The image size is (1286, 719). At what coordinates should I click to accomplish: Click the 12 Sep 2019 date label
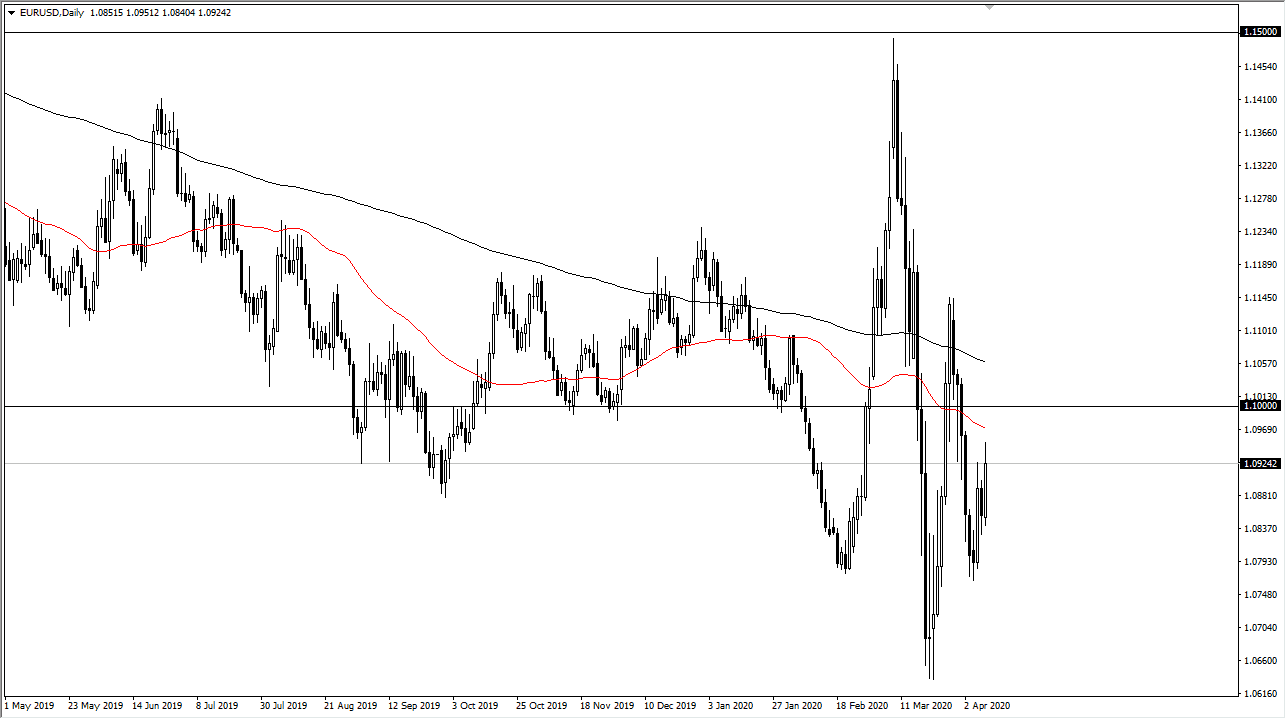point(414,706)
